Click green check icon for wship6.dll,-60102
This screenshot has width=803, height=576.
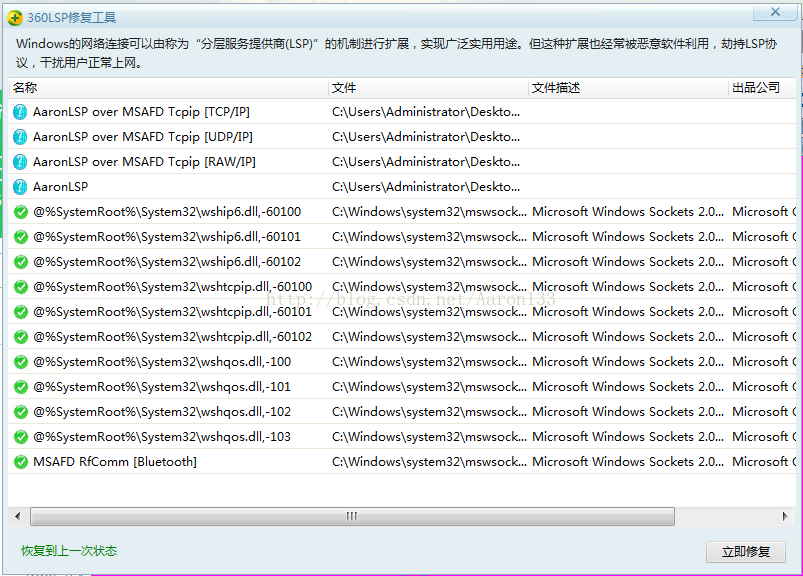tap(20, 262)
